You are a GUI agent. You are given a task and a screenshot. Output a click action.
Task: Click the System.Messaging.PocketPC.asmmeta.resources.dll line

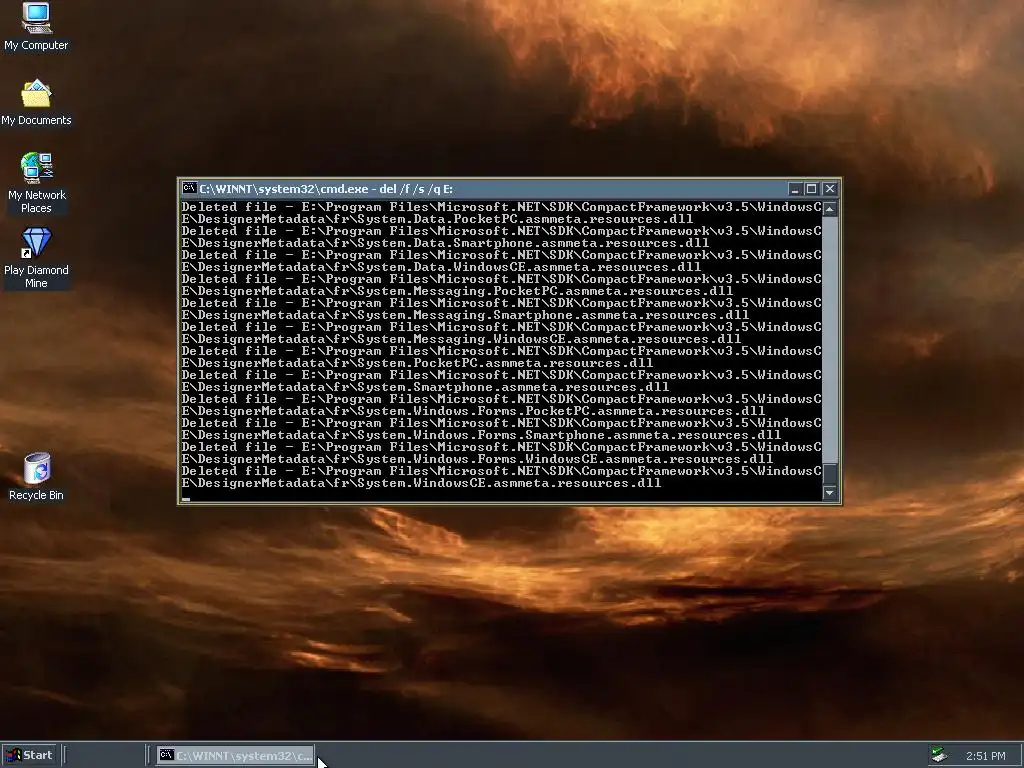pos(457,291)
